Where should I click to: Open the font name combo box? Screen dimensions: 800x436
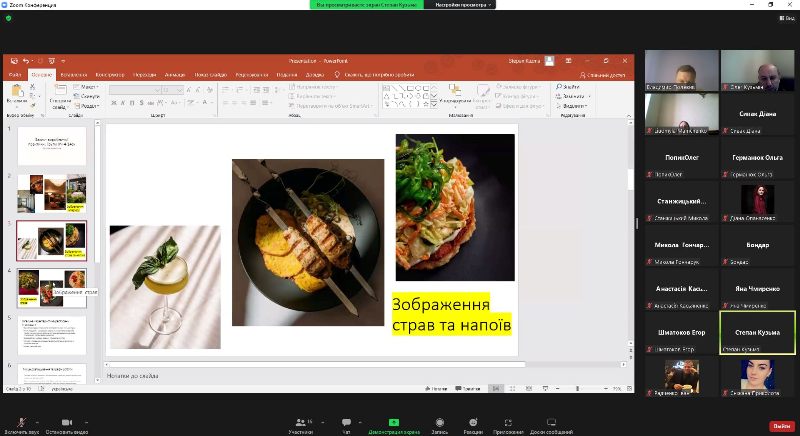tap(135, 90)
